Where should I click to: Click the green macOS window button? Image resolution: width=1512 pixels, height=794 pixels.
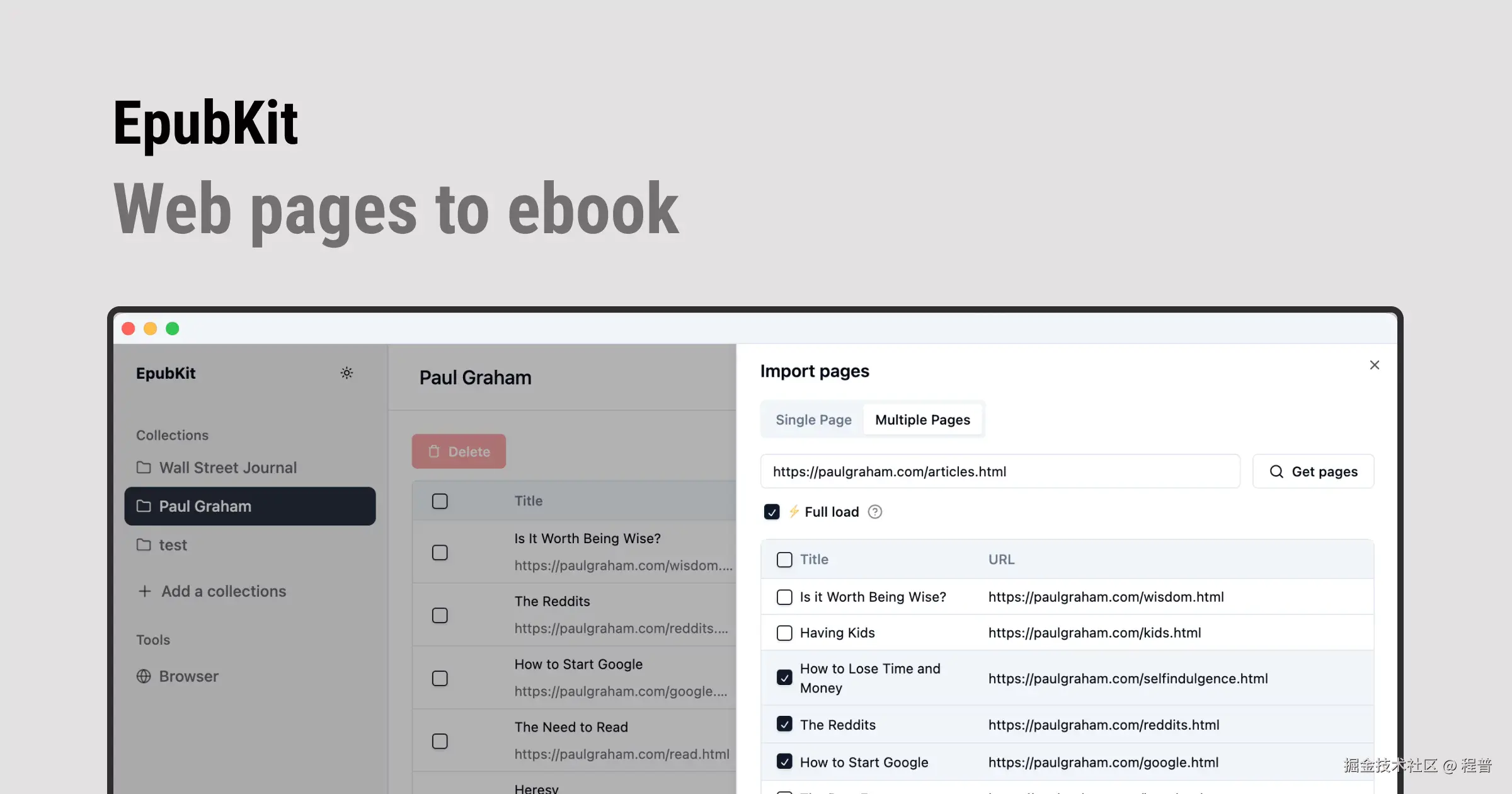click(172, 328)
